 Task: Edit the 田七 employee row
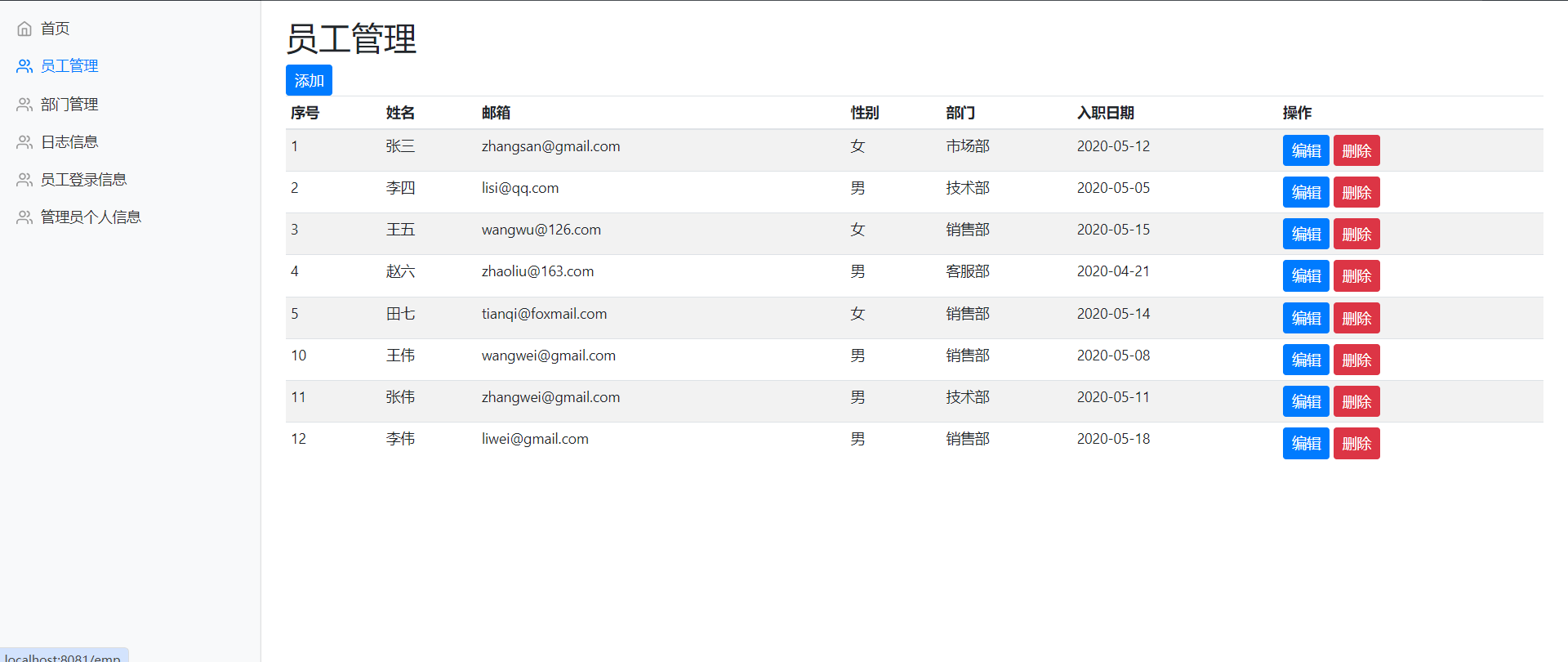point(1306,318)
